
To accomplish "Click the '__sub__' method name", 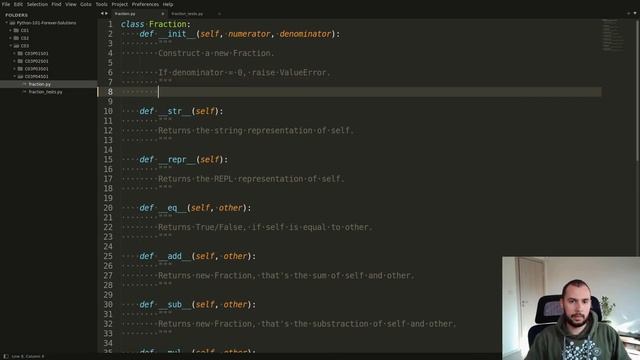I will coord(175,305).
